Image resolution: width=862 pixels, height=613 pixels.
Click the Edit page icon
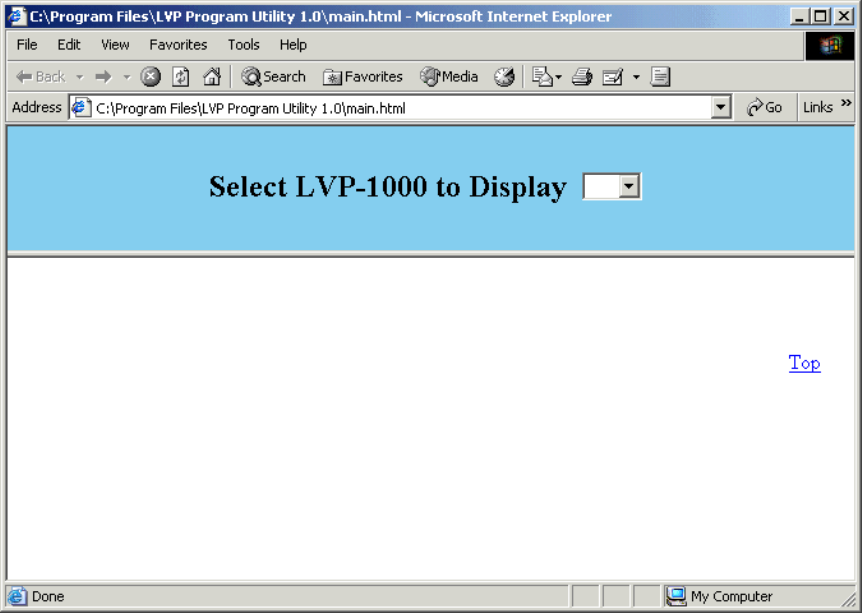(613, 77)
